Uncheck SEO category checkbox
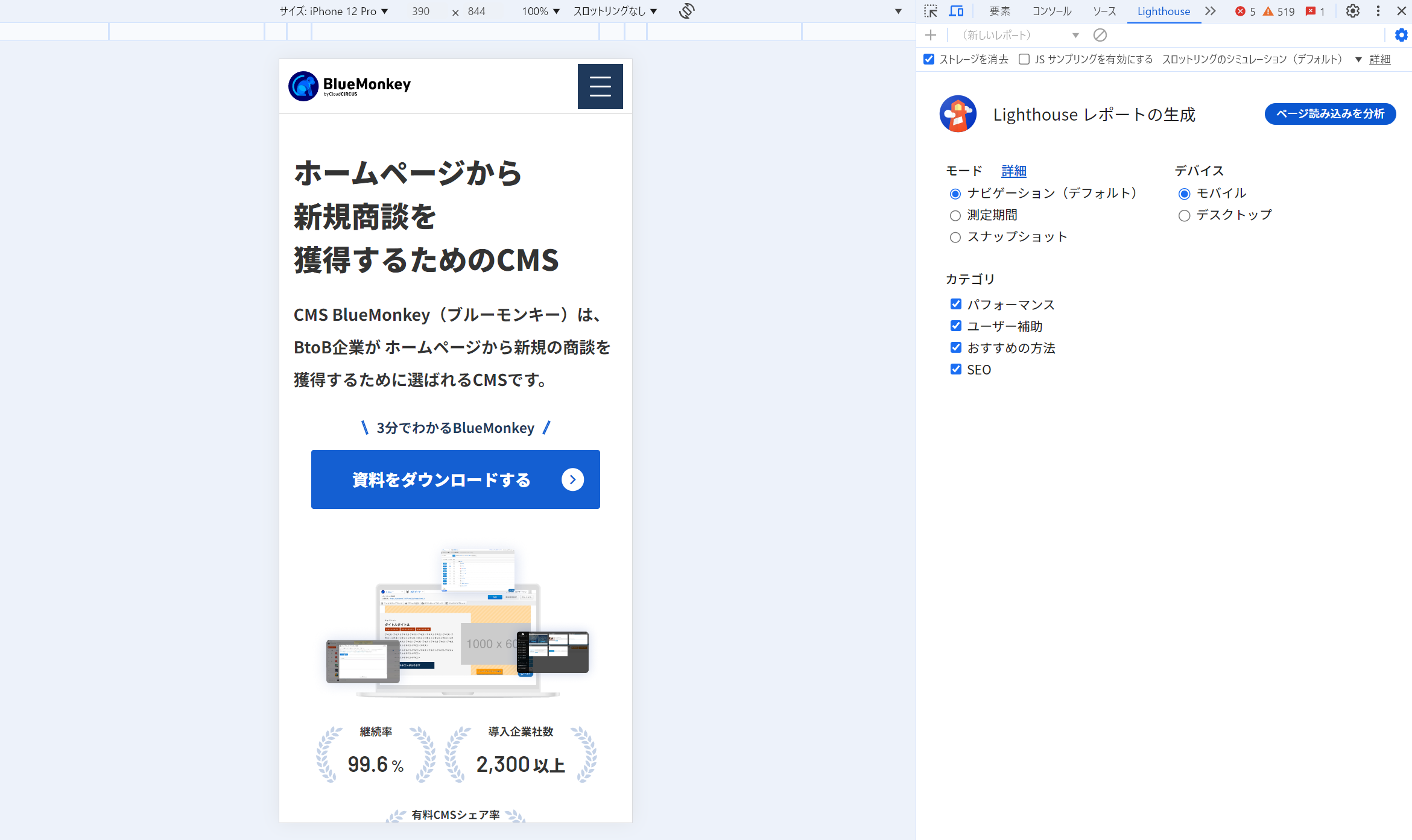The width and height of the screenshot is (1412, 840). coord(955,369)
